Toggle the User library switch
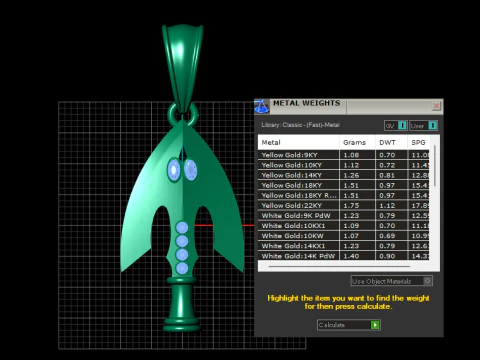The width and height of the screenshot is (480, 360). point(423,126)
